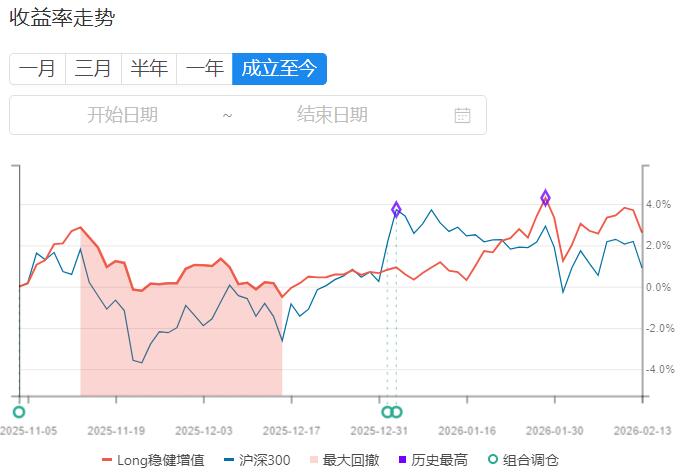Click the 成立至今 range tab
Viewport: 694px width, 473px height.
(x=279, y=69)
